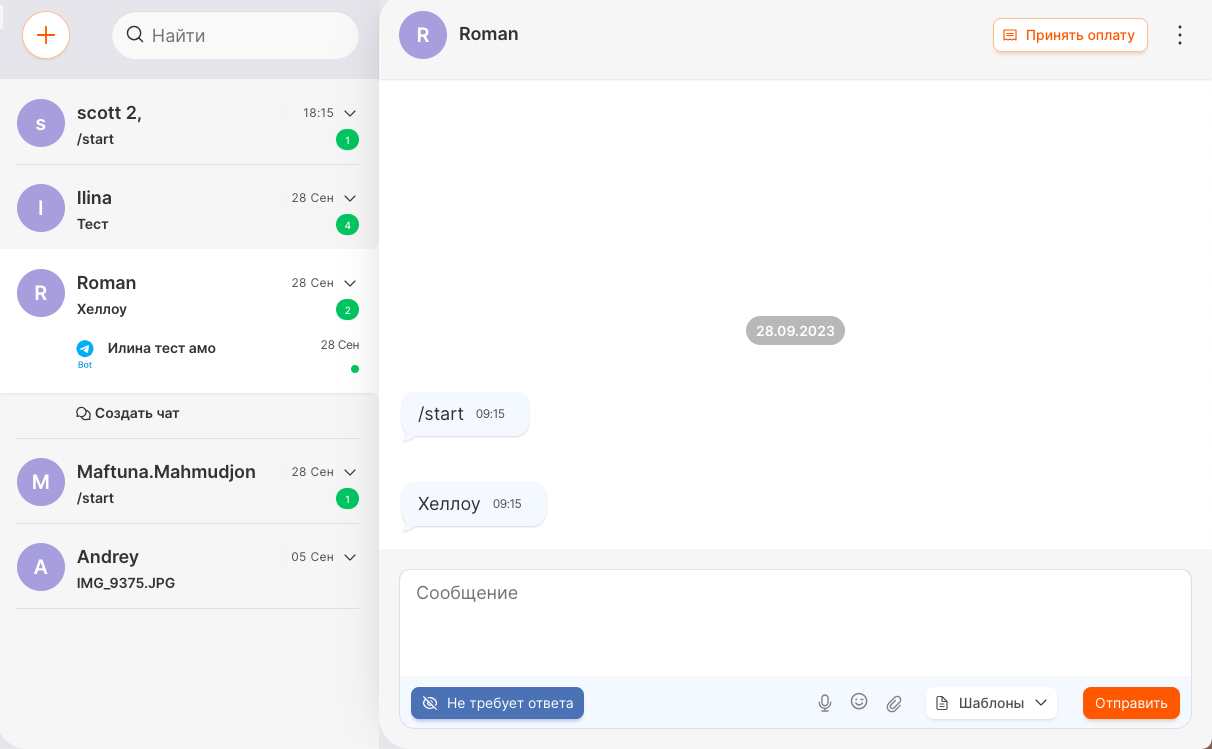Toggle the 'Не требует ответа' button
1212x749 pixels.
(x=497, y=703)
